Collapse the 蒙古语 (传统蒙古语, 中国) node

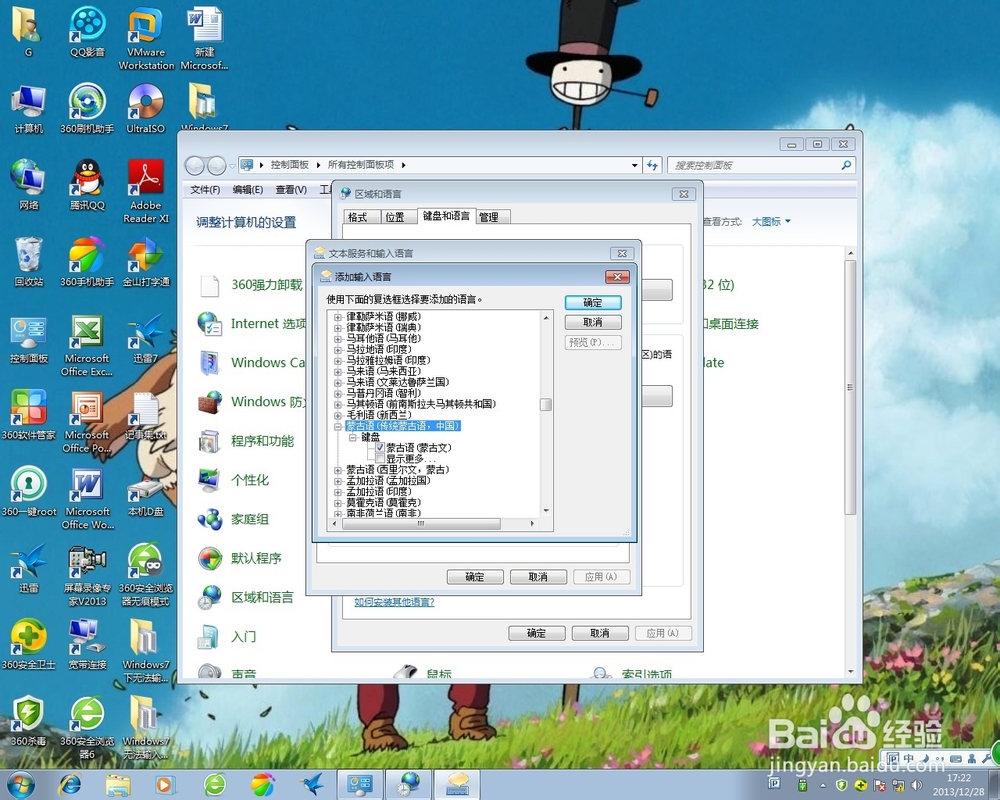tap(338, 426)
